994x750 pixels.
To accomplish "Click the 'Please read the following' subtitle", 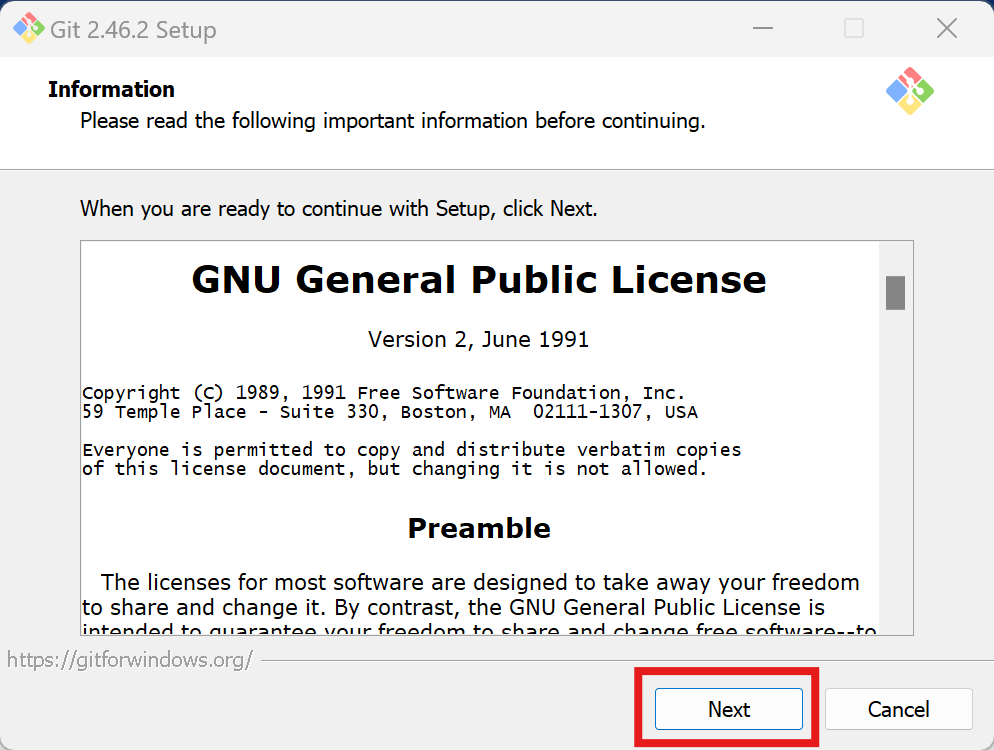I will (x=392, y=120).
